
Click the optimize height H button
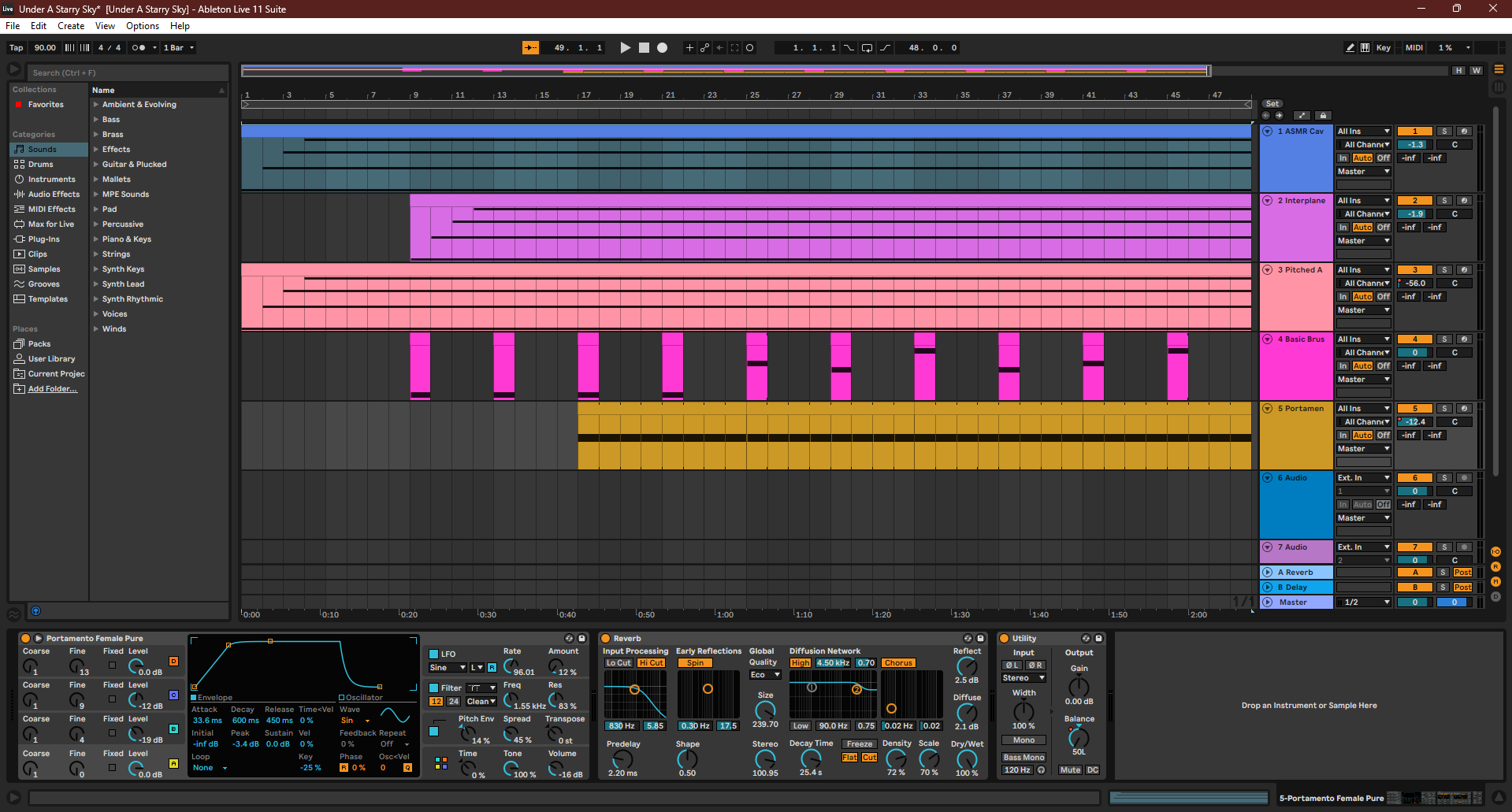click(x=1458, y=70)
